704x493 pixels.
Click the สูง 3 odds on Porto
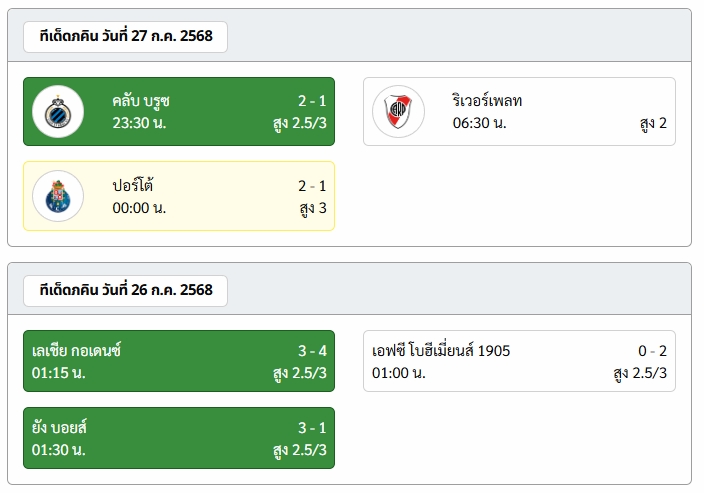point(313,208)
